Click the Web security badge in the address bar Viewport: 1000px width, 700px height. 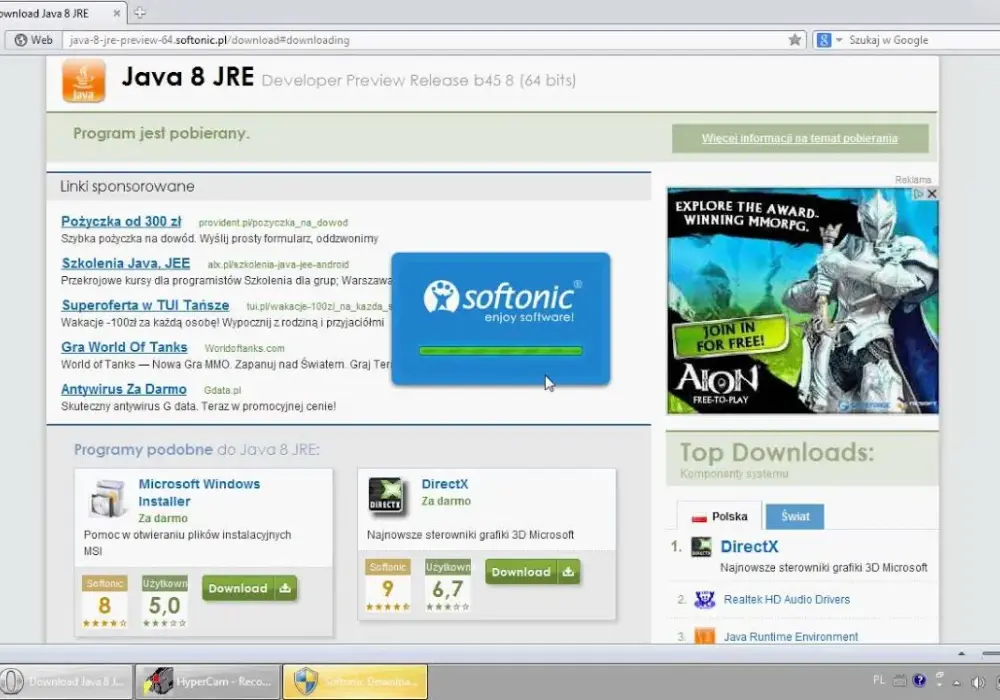pyautogui.click(x=33, y=40)
